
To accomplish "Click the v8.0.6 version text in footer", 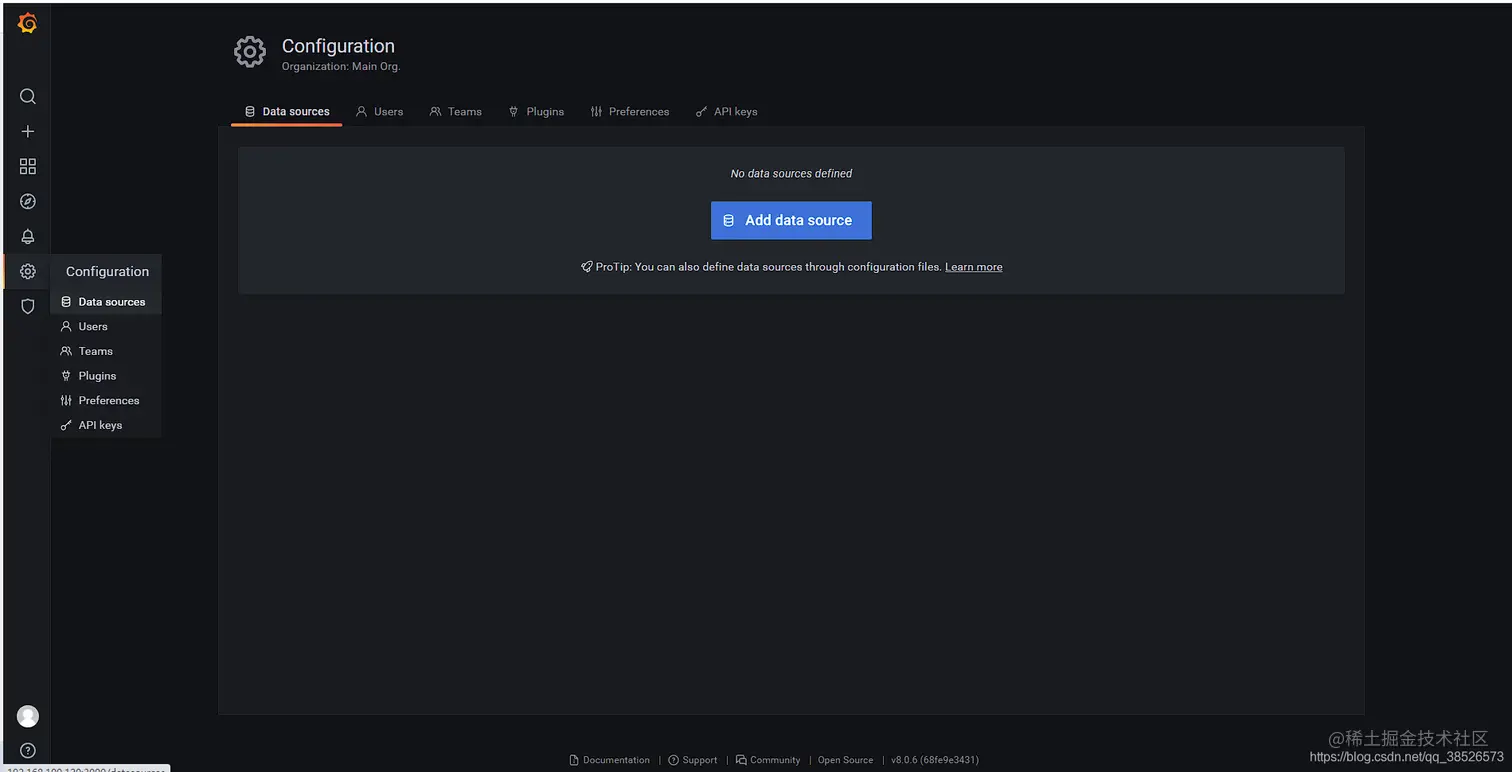I will 935,760.
